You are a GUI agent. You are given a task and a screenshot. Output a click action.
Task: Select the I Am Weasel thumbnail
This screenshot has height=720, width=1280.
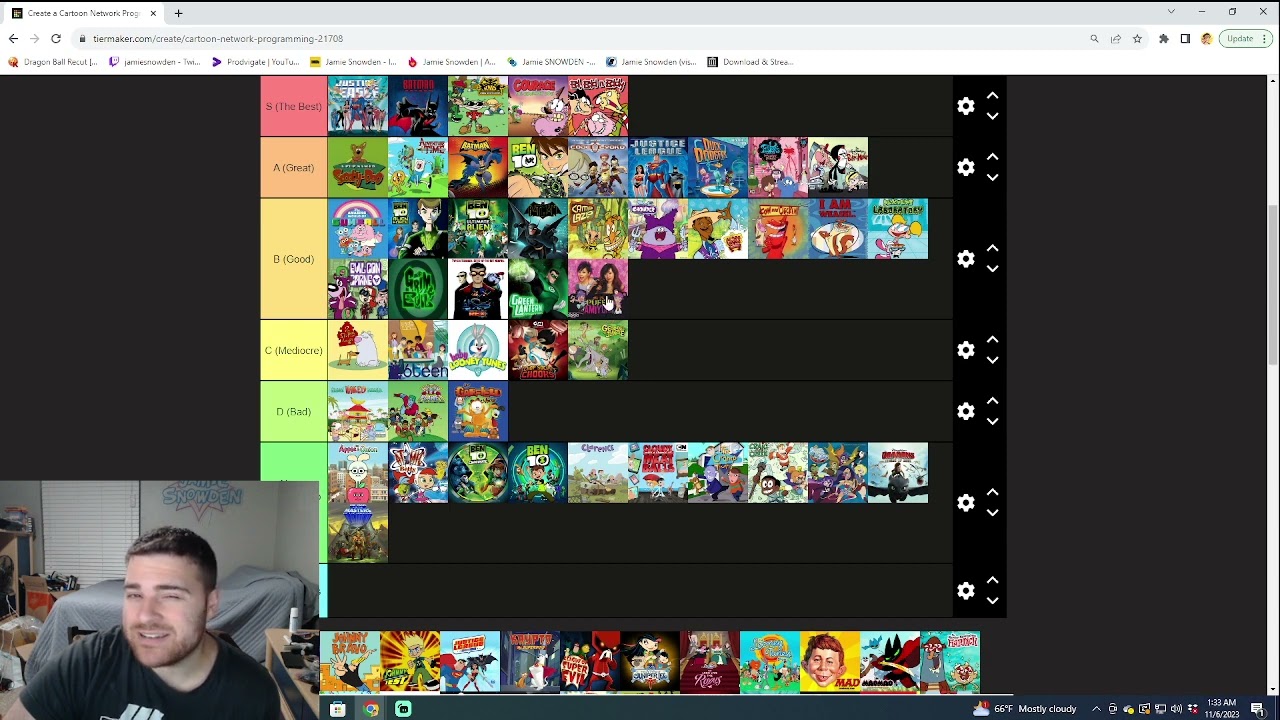click(x=838, y=228)
